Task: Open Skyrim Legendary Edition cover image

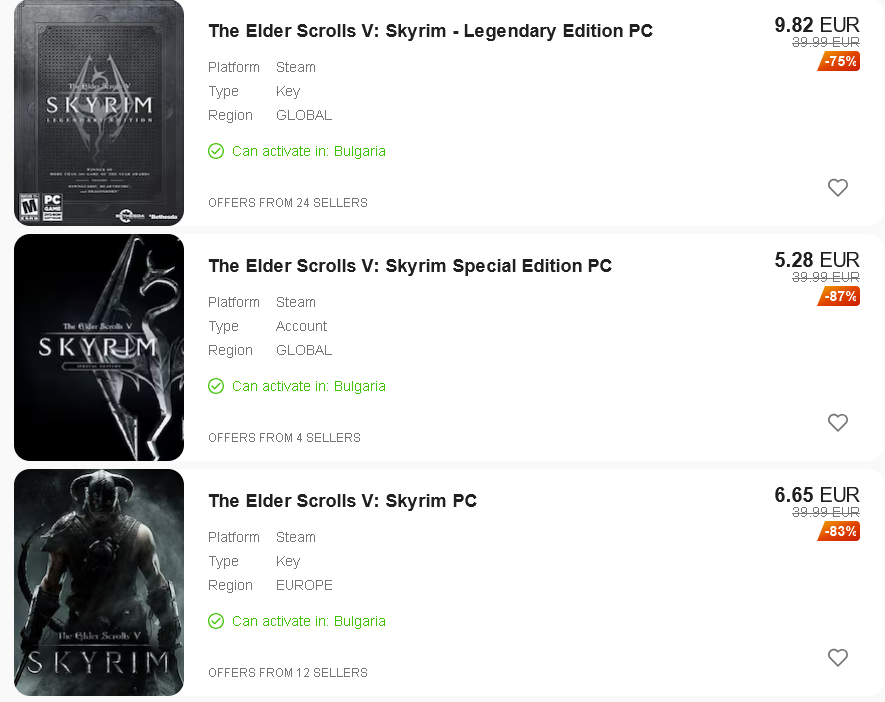Action: pyautogui.click(x=99, y=112)
